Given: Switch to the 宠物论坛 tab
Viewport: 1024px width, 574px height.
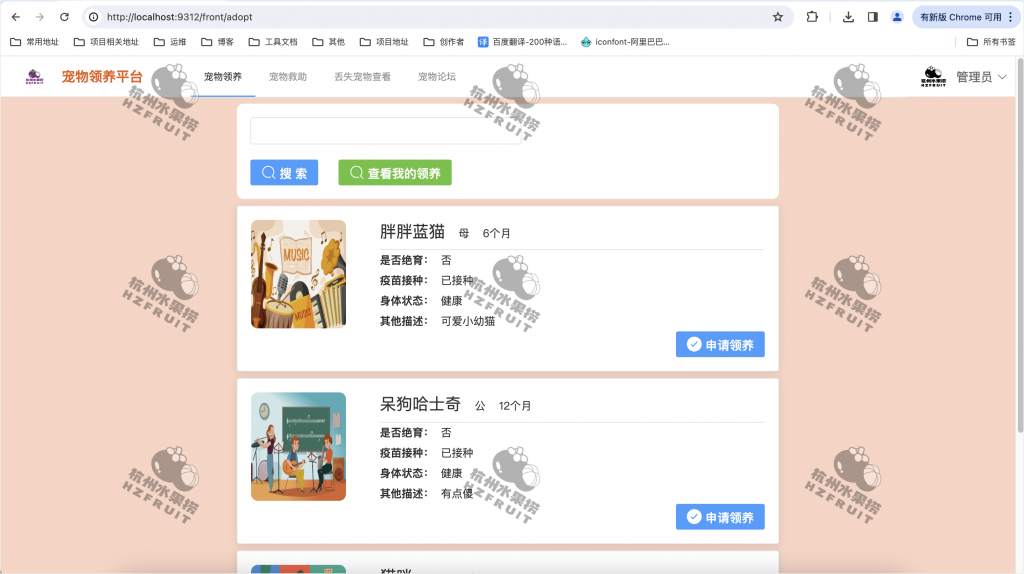Looking at the screenshot, I should (x=437, y=76).
